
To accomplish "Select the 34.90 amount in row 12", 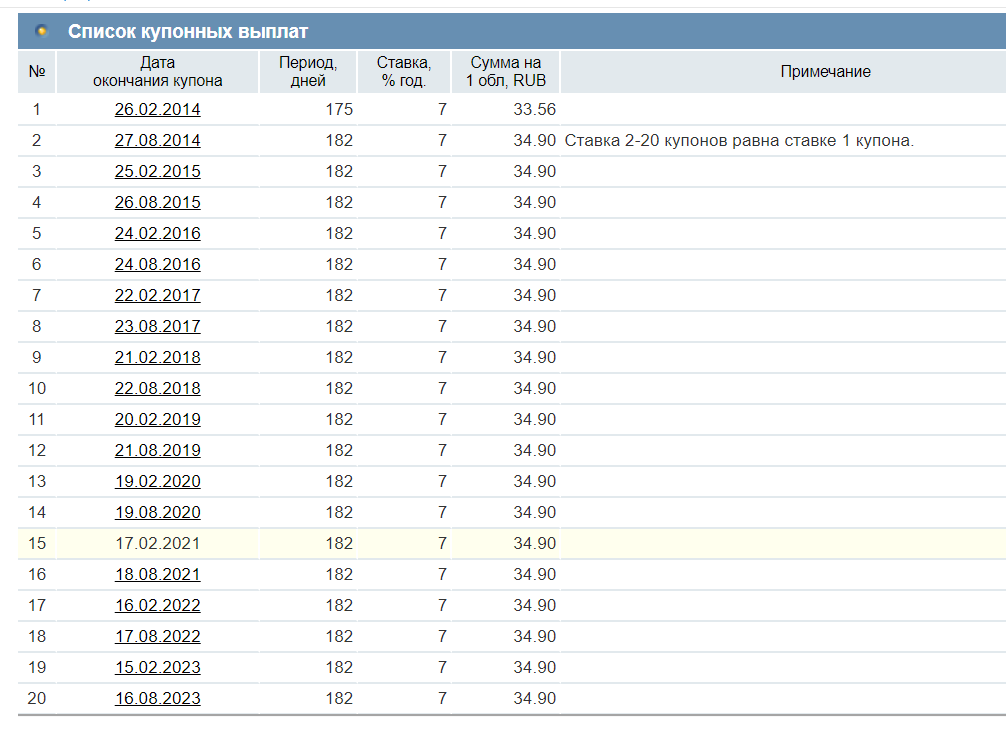I will (534, 450).
